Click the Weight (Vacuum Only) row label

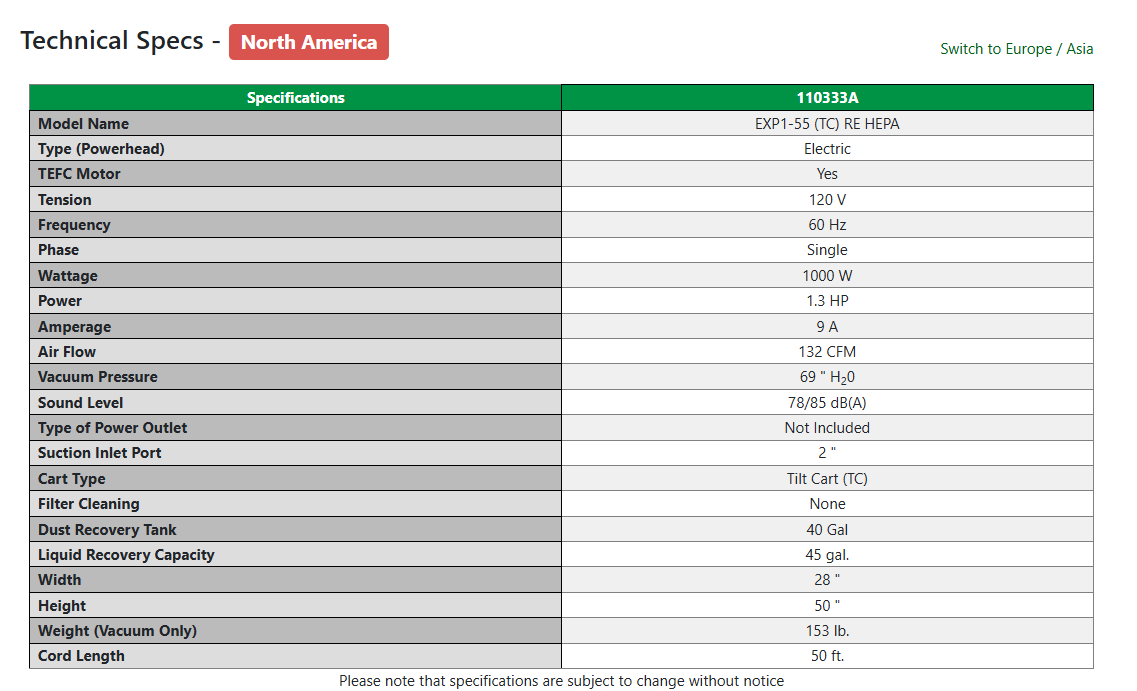[117, 631]
